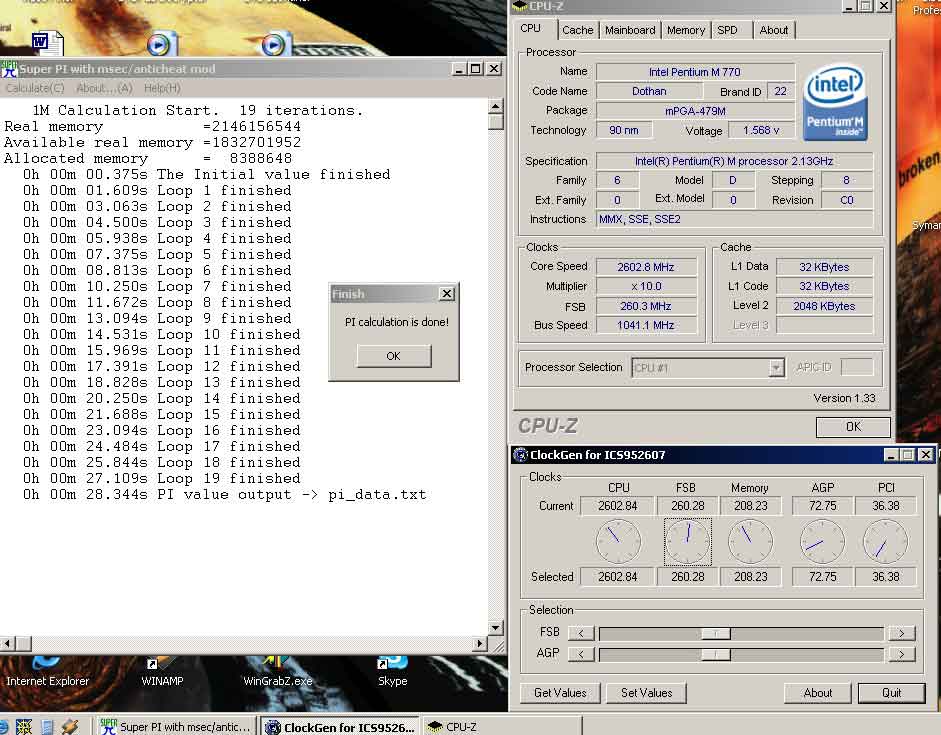Viewport: 941px width, 735px height.
Task: Click Super PI horizontal scroll left arrow
Action: [7, 644]
